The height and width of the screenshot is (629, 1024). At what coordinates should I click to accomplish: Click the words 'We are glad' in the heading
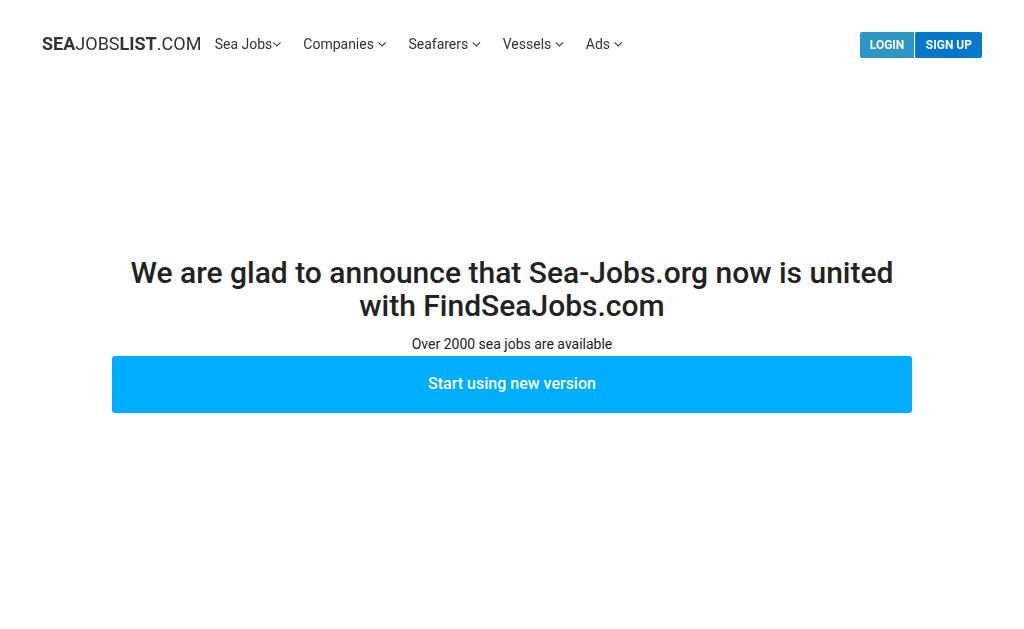(208, 273)
